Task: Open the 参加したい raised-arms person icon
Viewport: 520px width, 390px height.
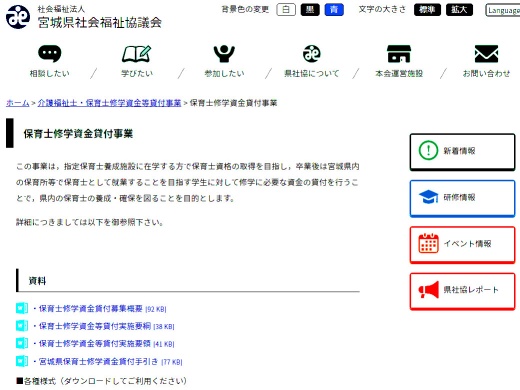Action: pos(224,54)
